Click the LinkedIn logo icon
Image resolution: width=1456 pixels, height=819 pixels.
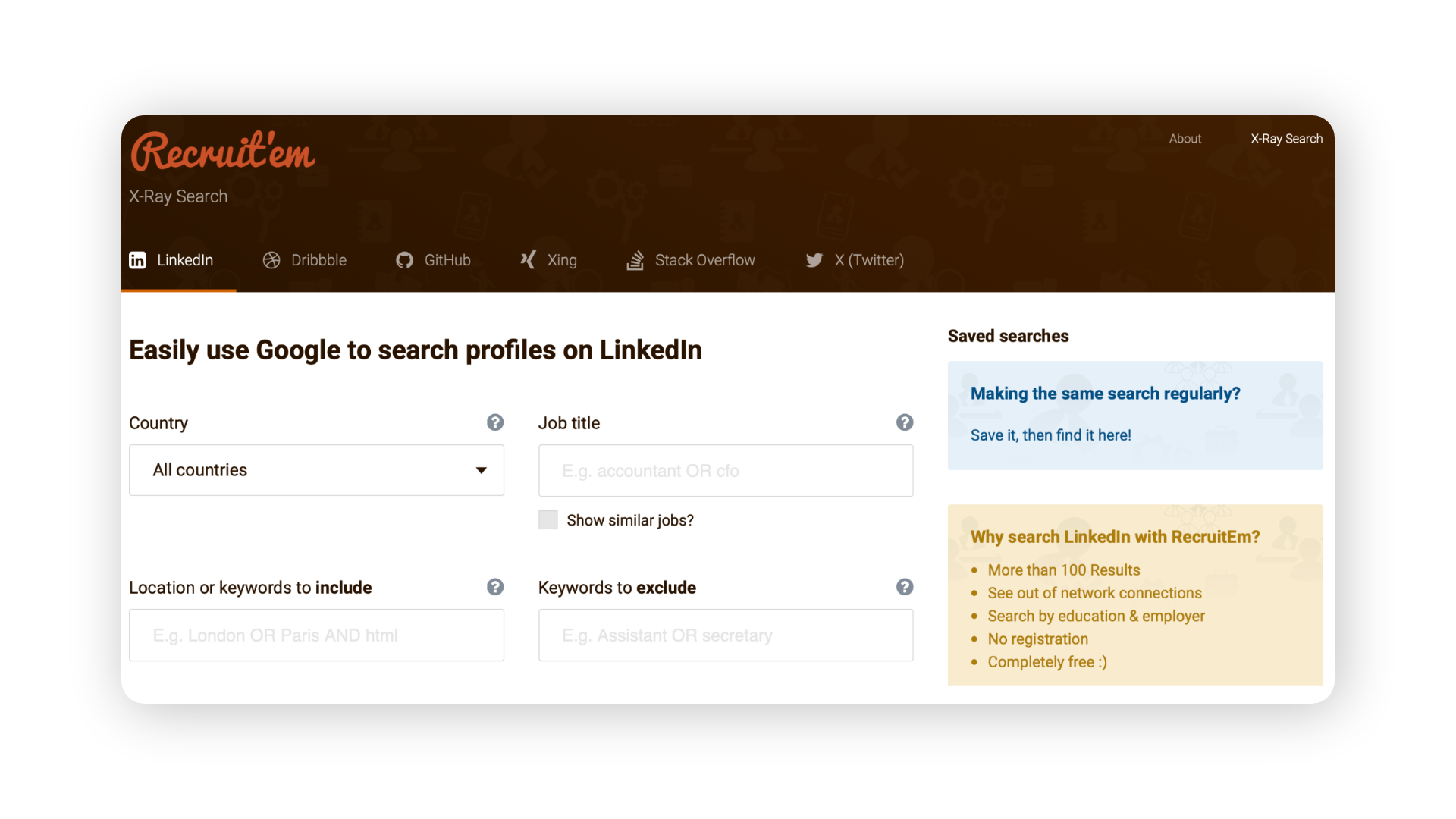137,260
